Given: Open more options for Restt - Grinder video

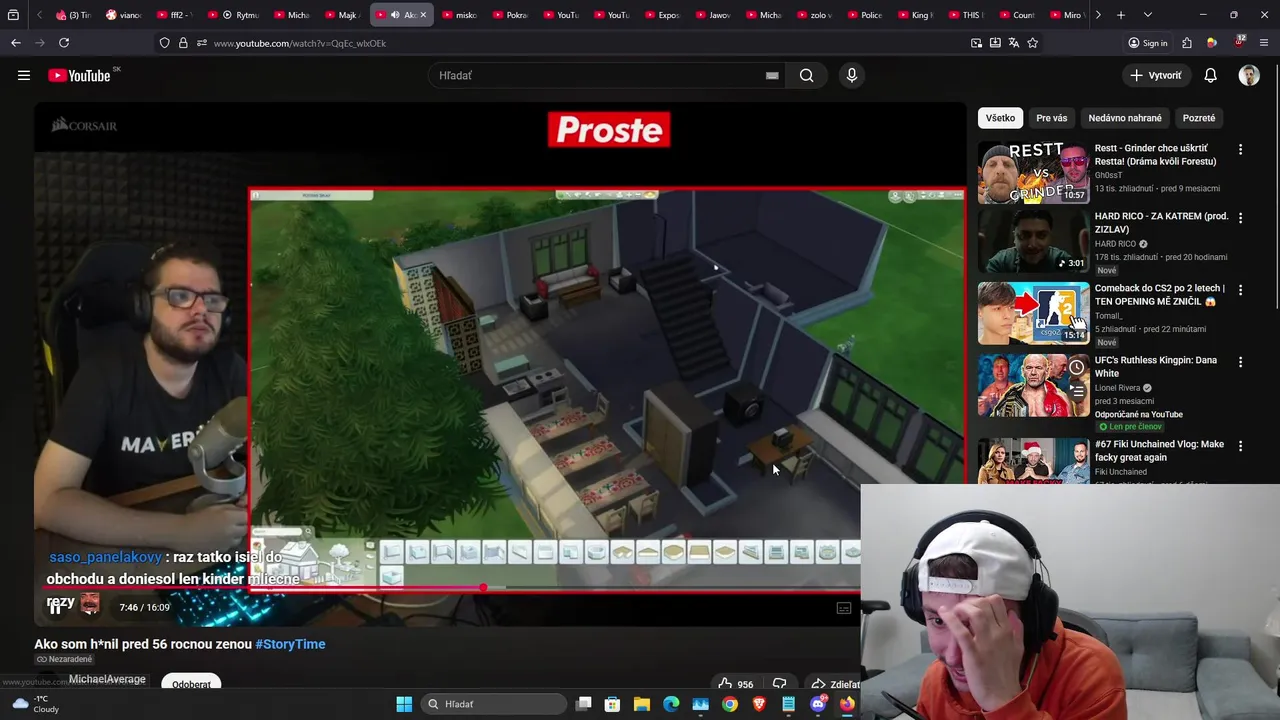Looking at the screenshot, I should coord(1240,149).
